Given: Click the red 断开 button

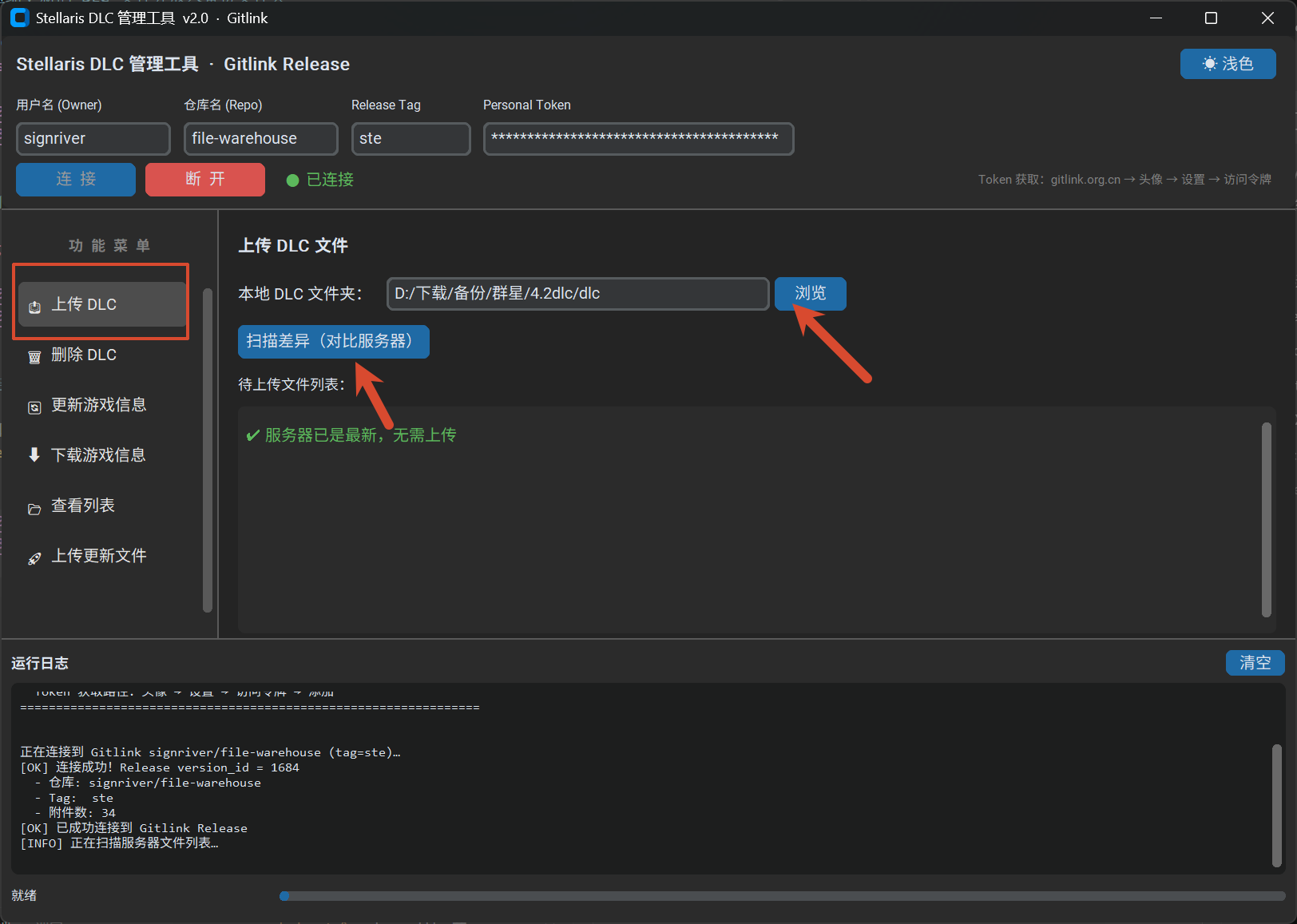Looking at the screenshot, I should (x=205, y=179).
